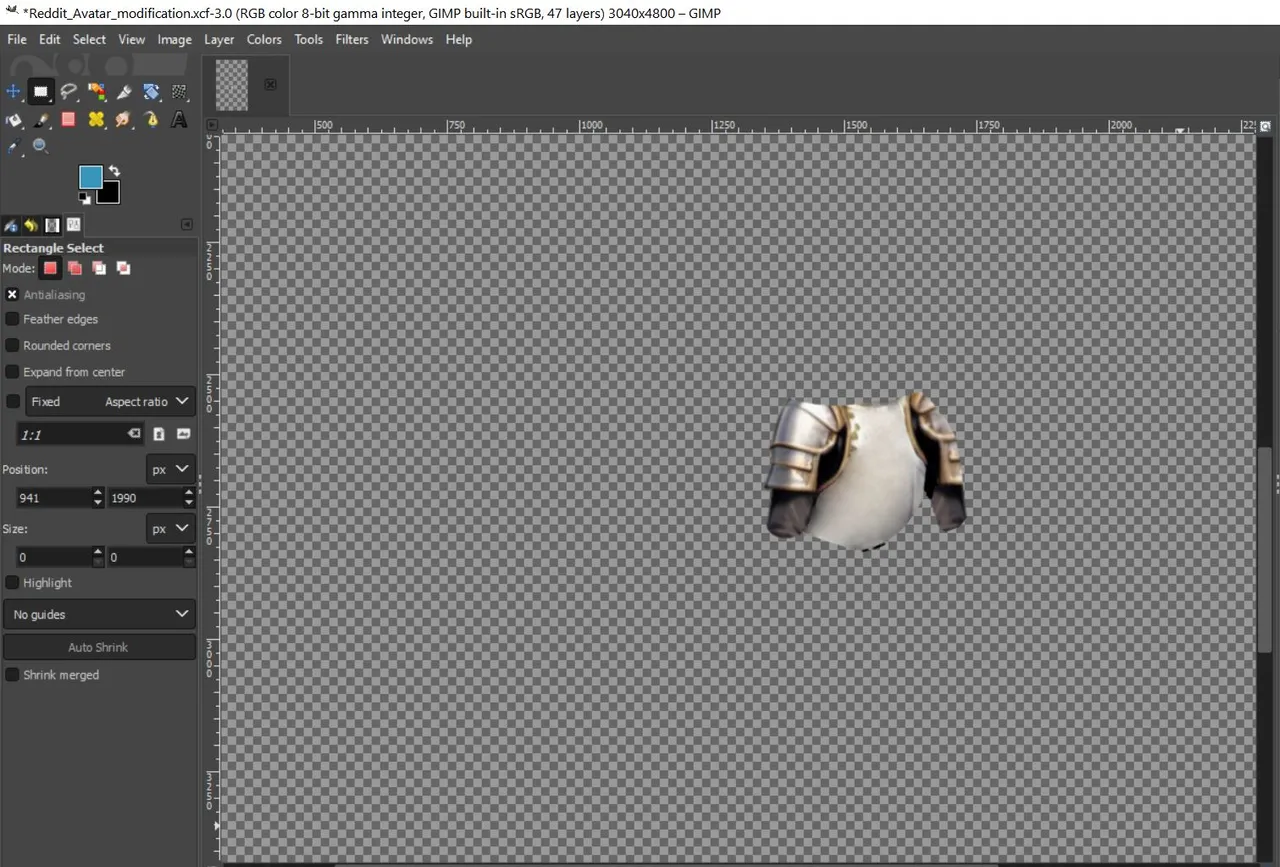
Task: Enable the Highlight checkbox
Action: pos(12,582)
